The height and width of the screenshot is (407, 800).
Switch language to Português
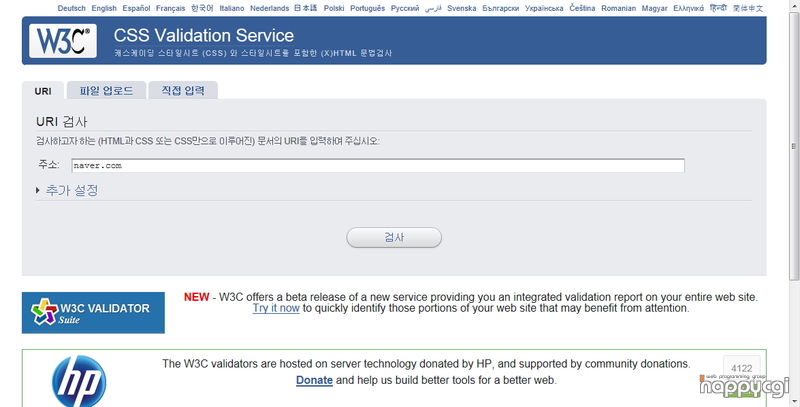click(x=367, y=8)
